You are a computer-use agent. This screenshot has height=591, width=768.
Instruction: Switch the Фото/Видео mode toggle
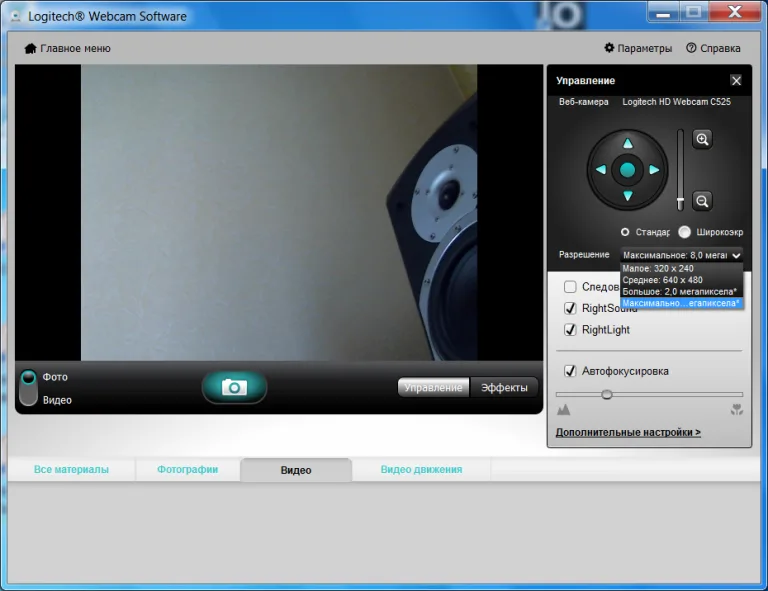(x=28, y=388)
